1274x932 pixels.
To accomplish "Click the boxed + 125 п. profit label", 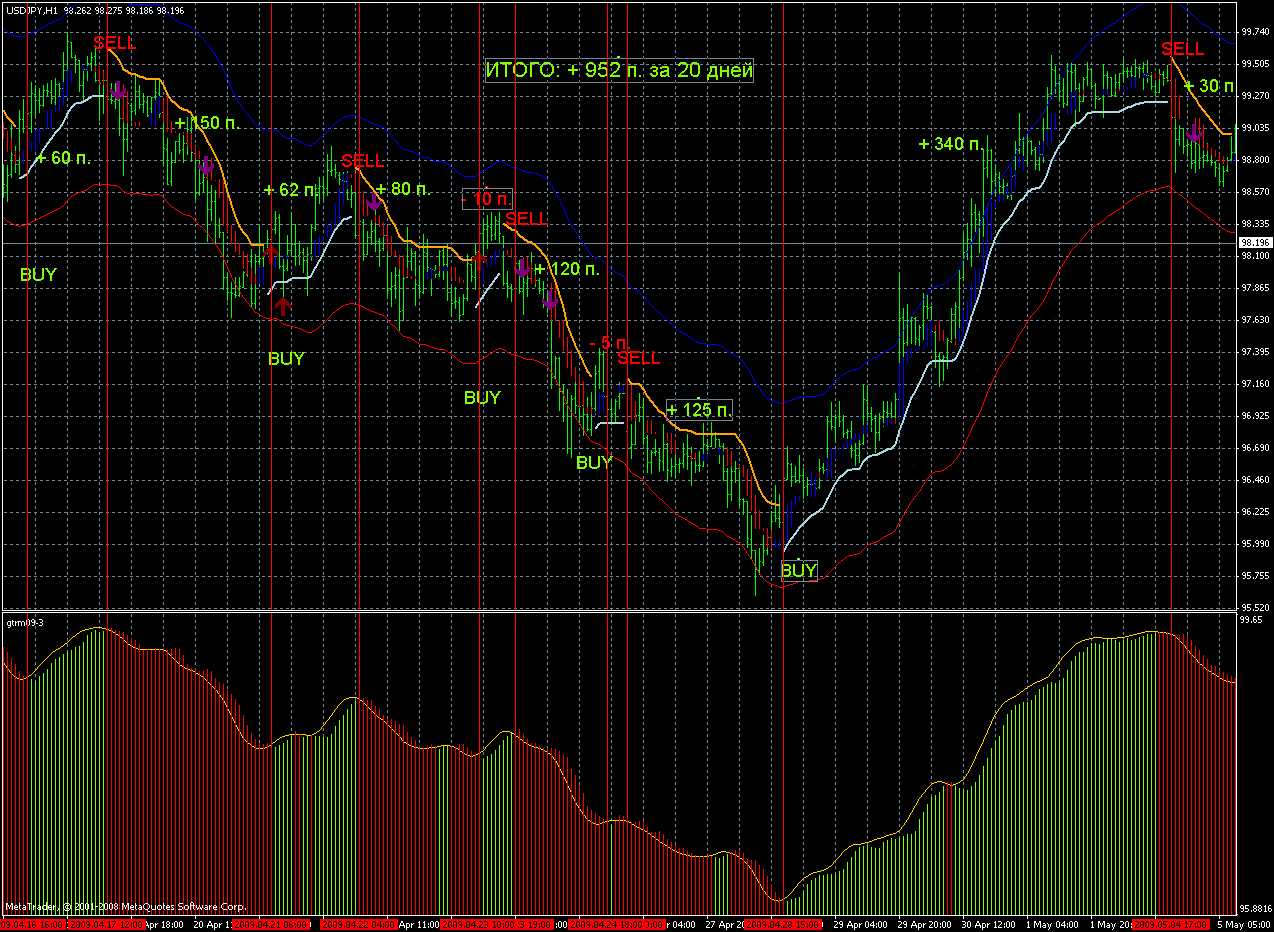I will point(699,409).
